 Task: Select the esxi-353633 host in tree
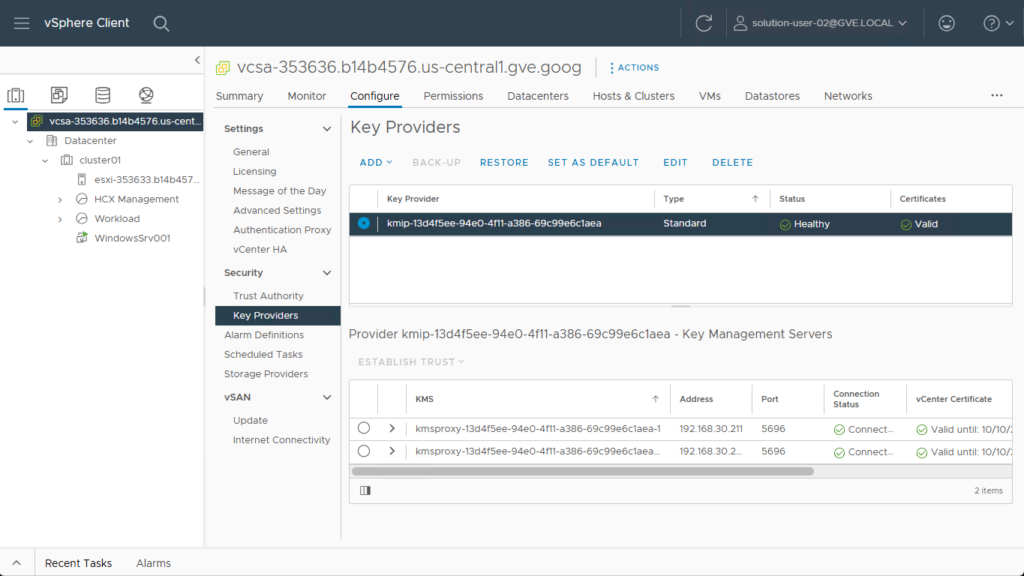(x=147, y=180)
